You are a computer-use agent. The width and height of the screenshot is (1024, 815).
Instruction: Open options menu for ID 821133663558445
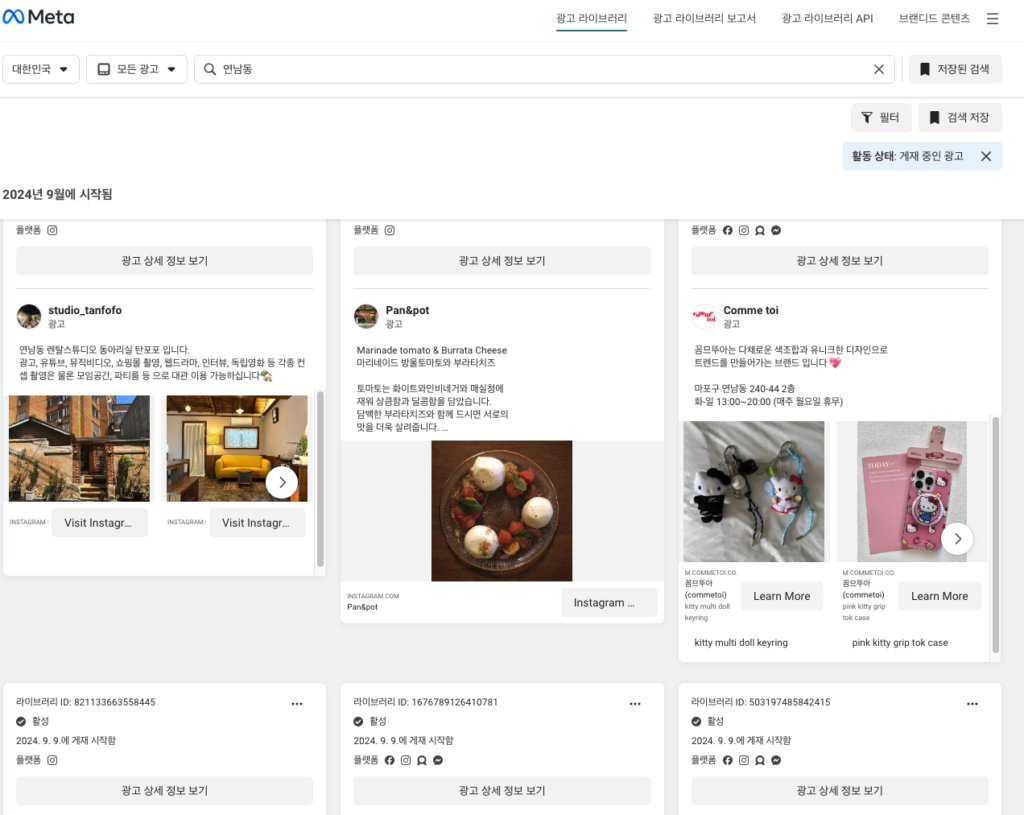pos(297,703)
